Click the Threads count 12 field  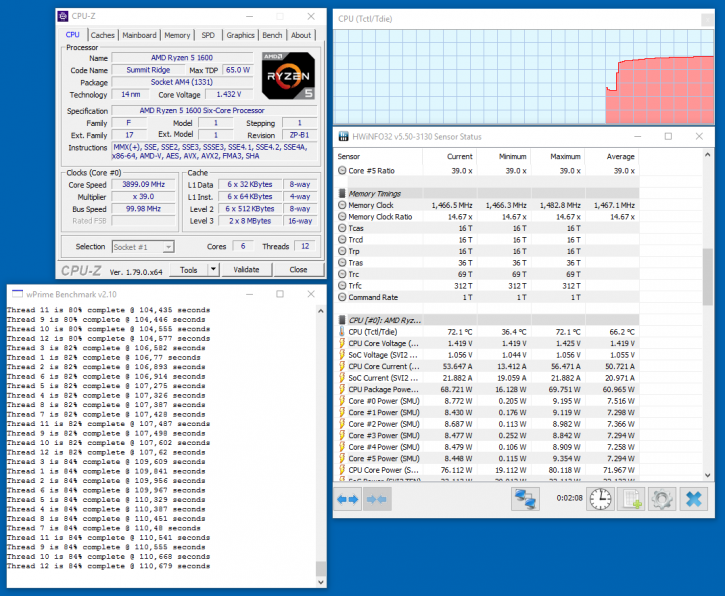(x=305, y=246)
